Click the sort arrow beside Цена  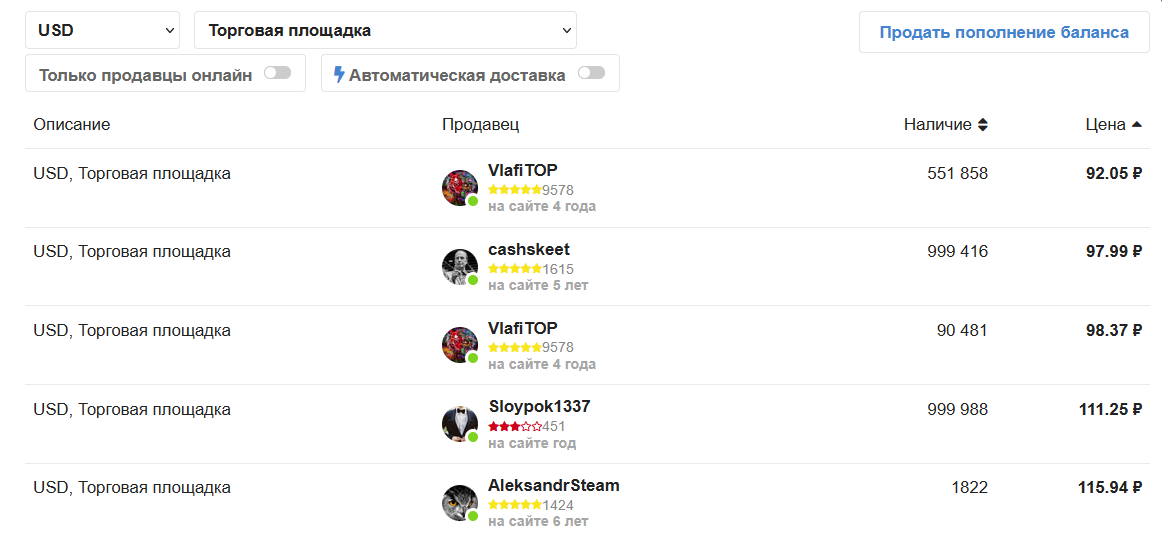click(x=1136, y=125)
